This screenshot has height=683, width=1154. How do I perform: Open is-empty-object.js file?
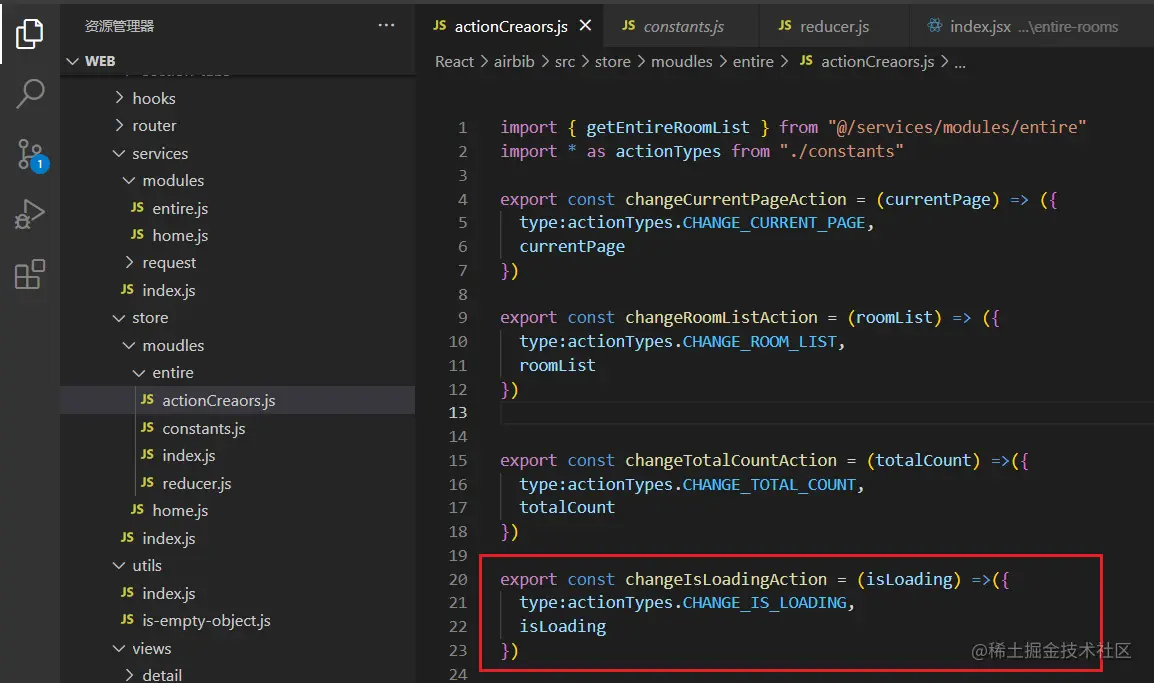tap(238, 620)
